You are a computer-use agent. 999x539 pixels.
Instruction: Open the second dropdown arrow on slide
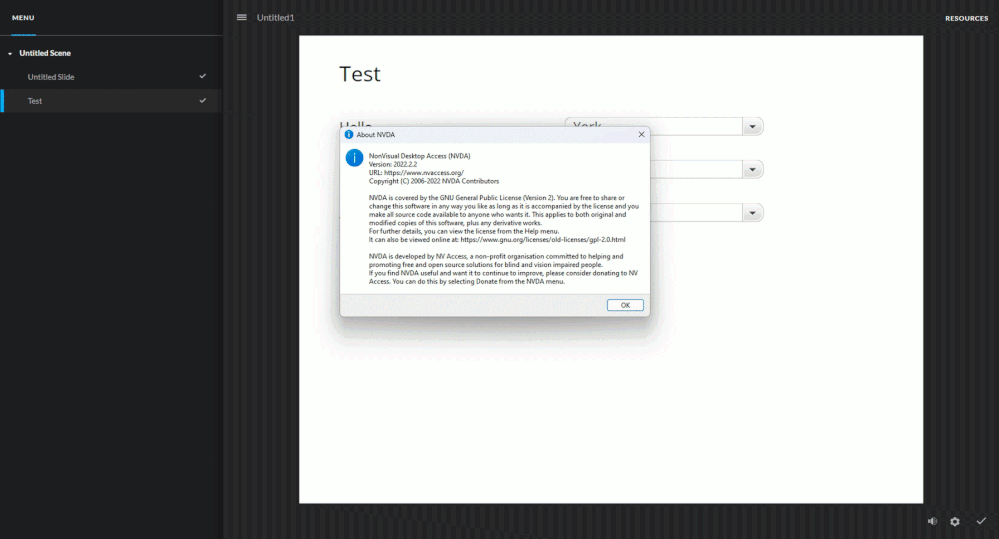tap(752, 169)
